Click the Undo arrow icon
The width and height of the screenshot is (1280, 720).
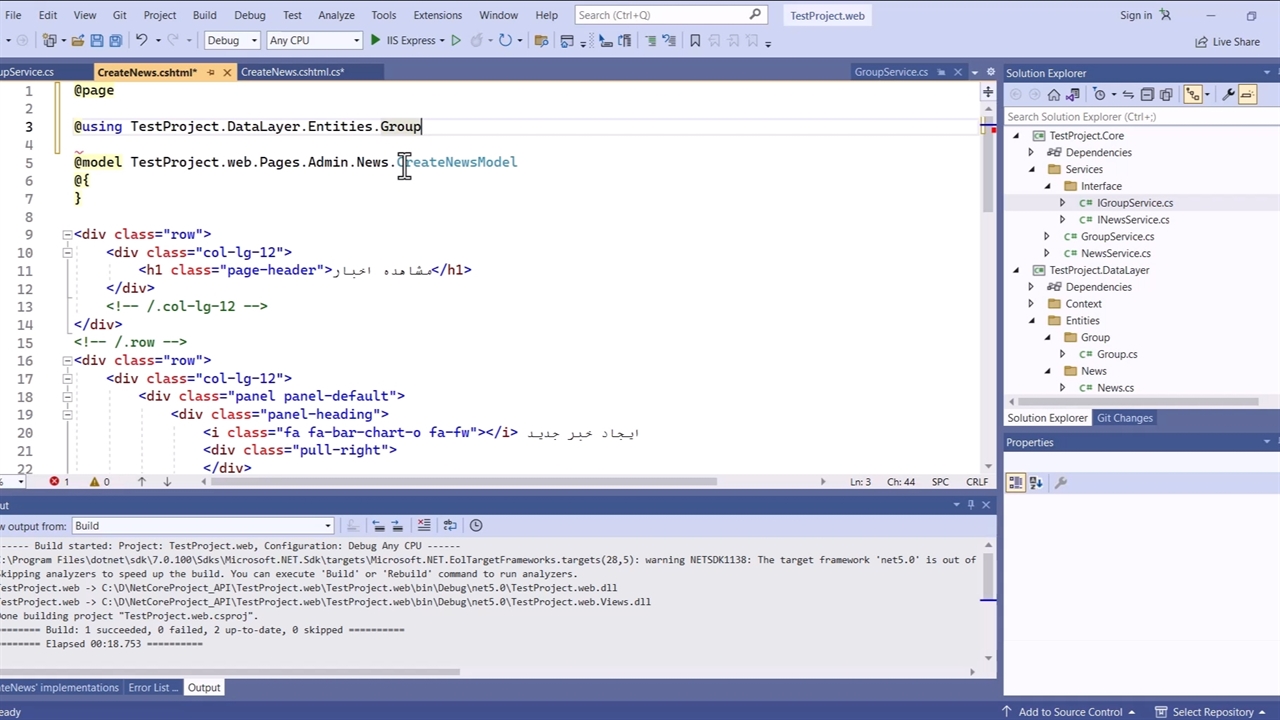[141, 41]
